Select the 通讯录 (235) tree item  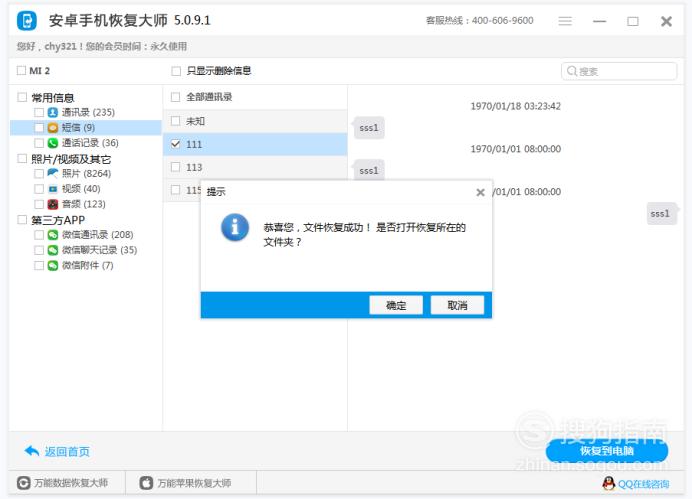click(88, 113)
